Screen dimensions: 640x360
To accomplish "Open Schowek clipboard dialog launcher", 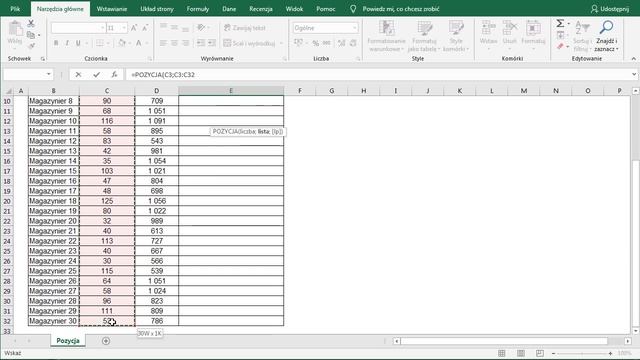I will pos(42,59).
